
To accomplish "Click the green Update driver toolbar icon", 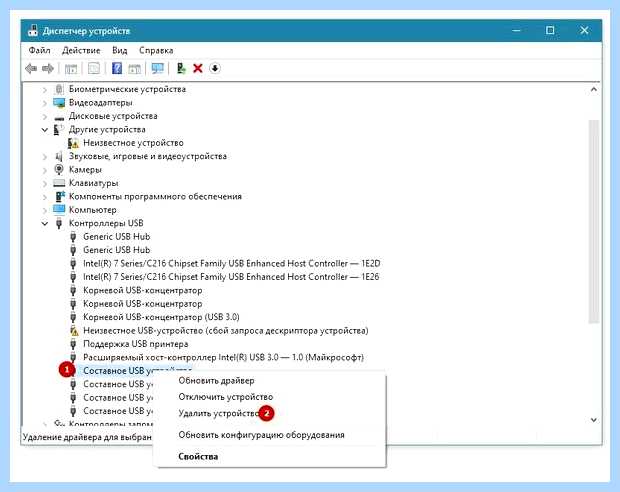I will tap(181, 68).
